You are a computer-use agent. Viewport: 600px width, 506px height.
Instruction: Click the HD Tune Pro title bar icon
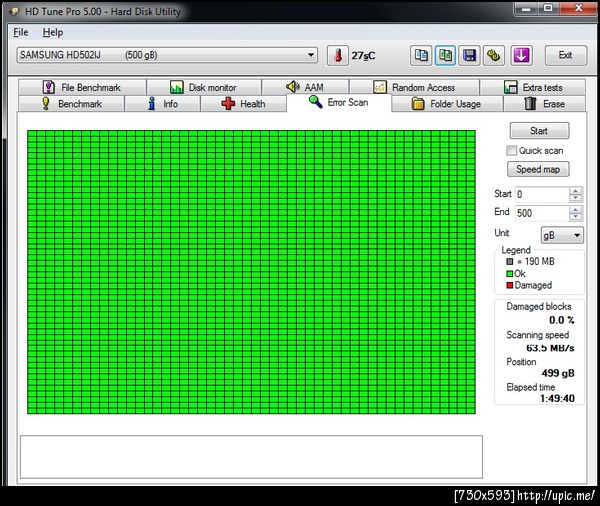click(x=15, y=11)
